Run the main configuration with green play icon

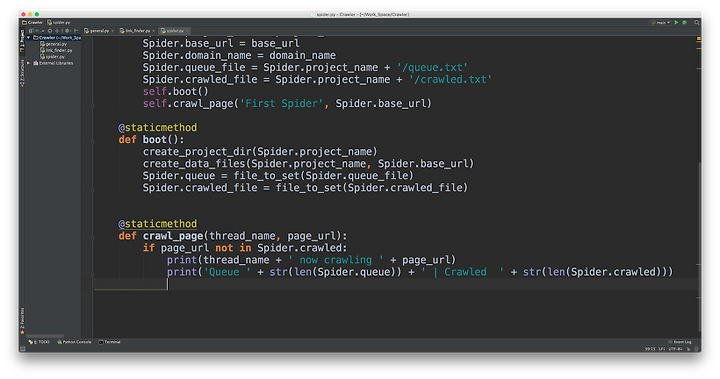tap(676, 22)
